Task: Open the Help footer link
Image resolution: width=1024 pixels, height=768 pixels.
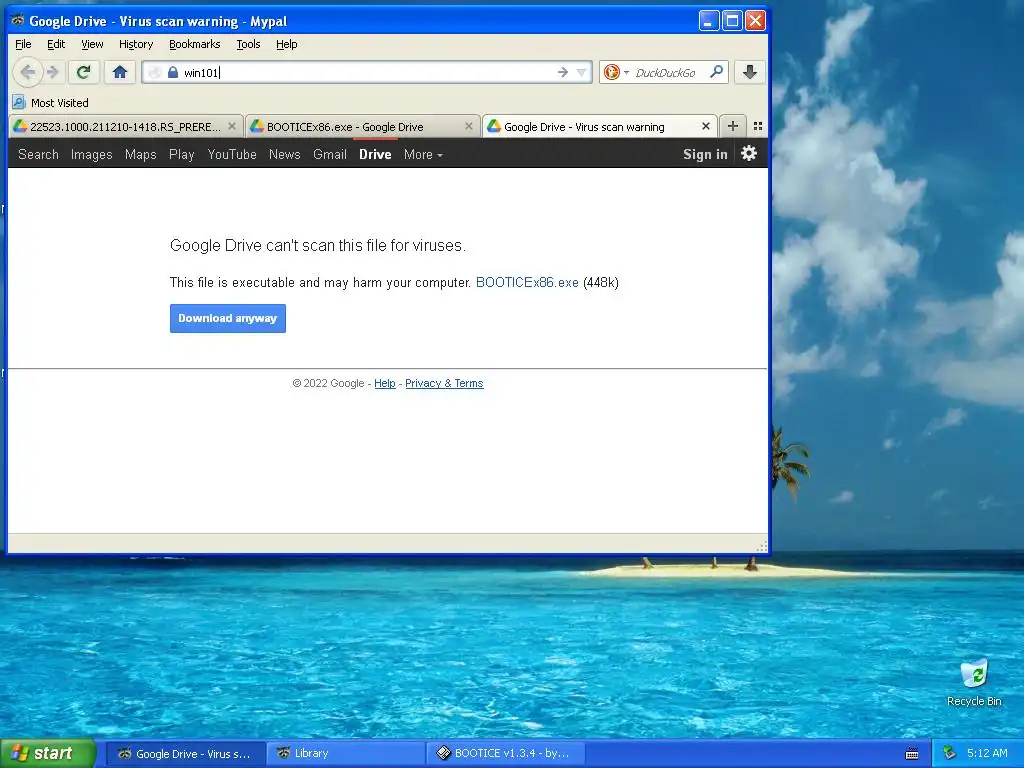Action: 385,383
